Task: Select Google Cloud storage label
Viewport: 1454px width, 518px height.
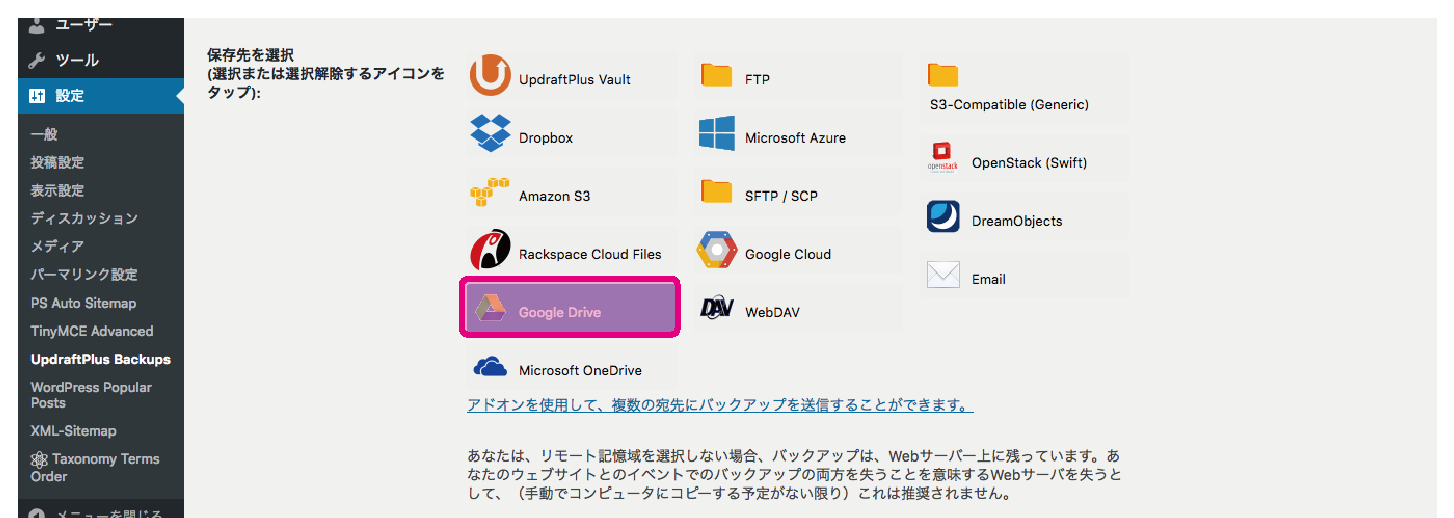Action: [x=788, y=254]
